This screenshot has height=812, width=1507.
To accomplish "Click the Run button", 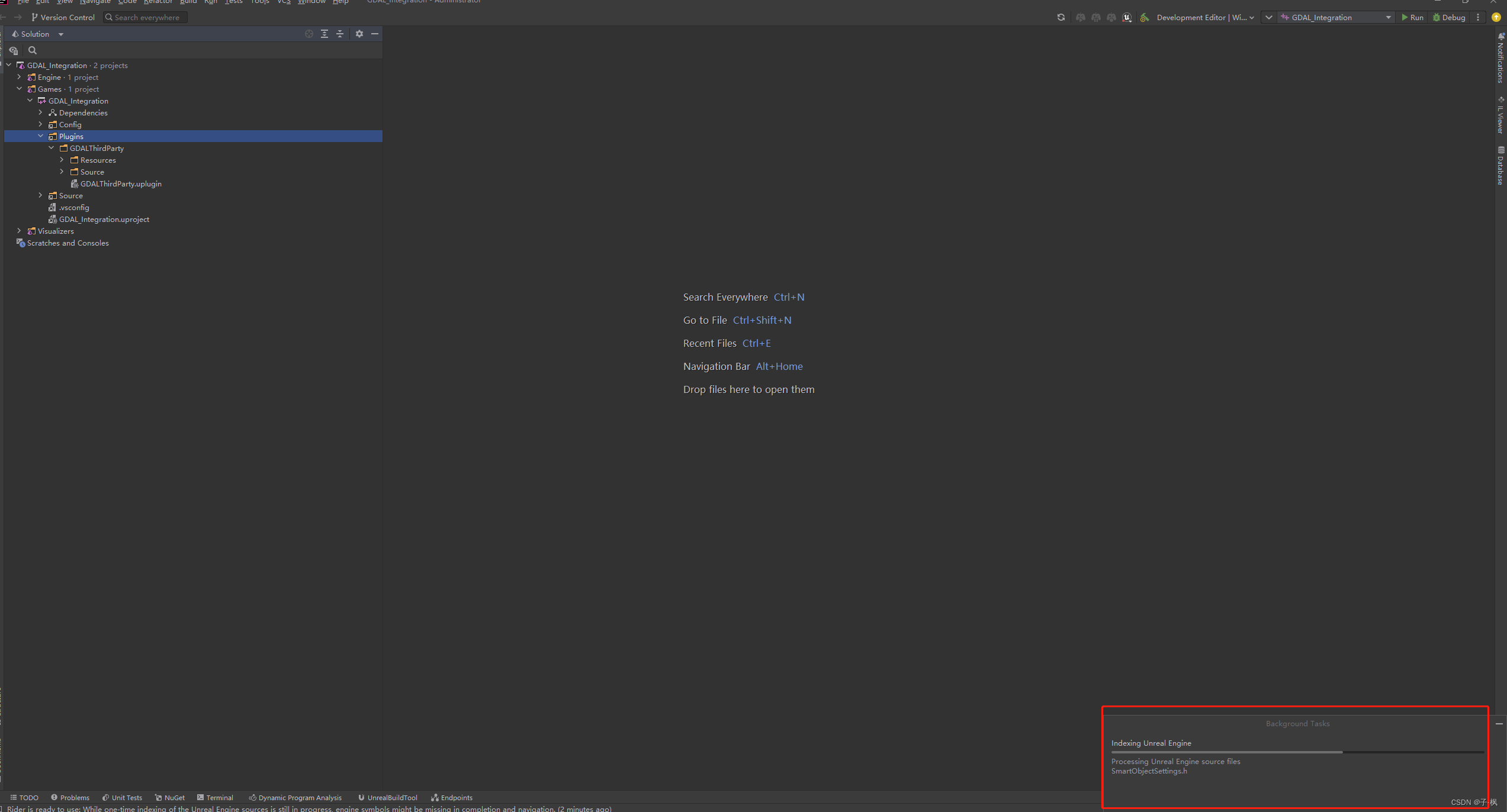I will click(x=1412, y=18).
